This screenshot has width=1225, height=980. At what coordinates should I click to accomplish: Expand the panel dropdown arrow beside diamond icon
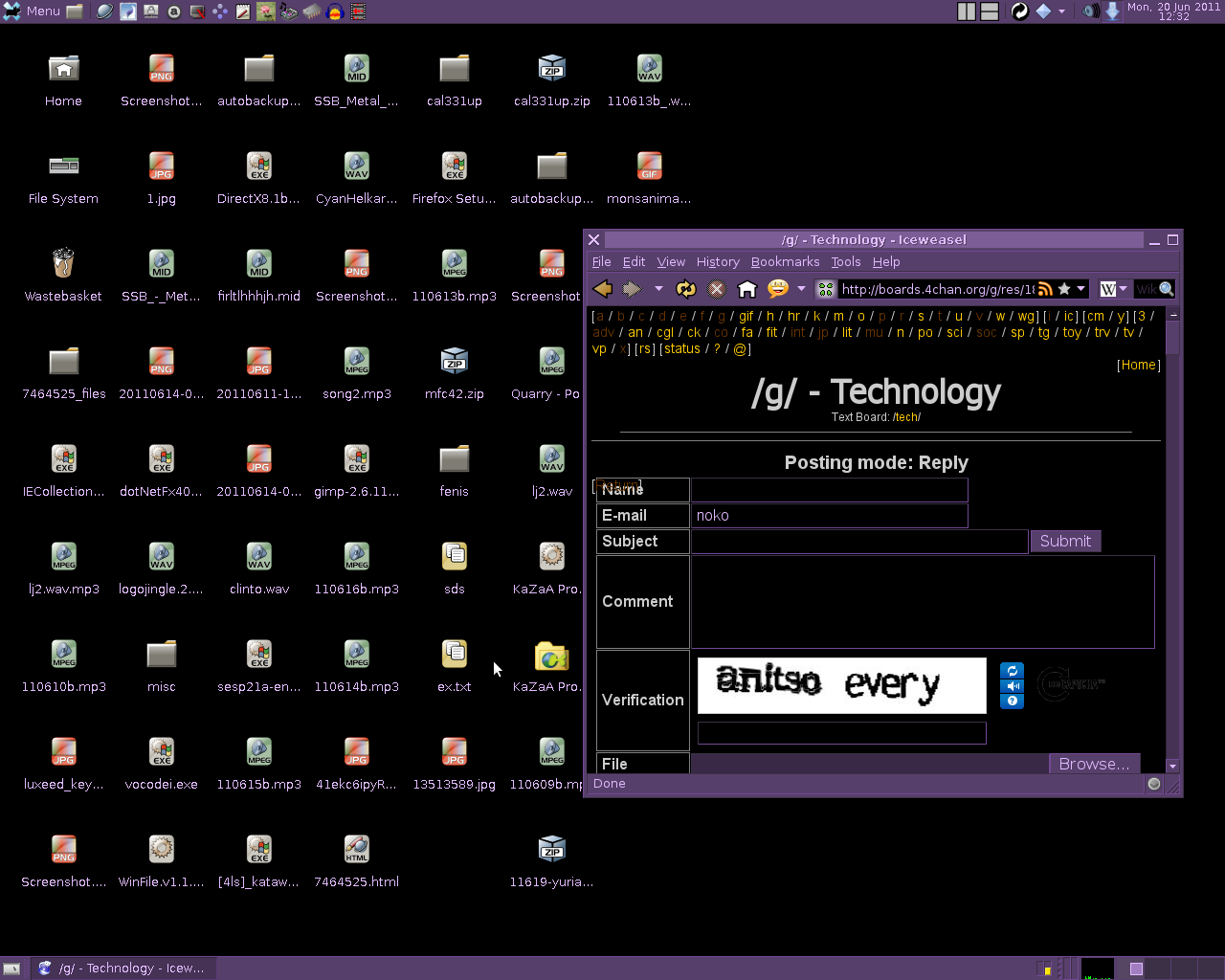1062,11
